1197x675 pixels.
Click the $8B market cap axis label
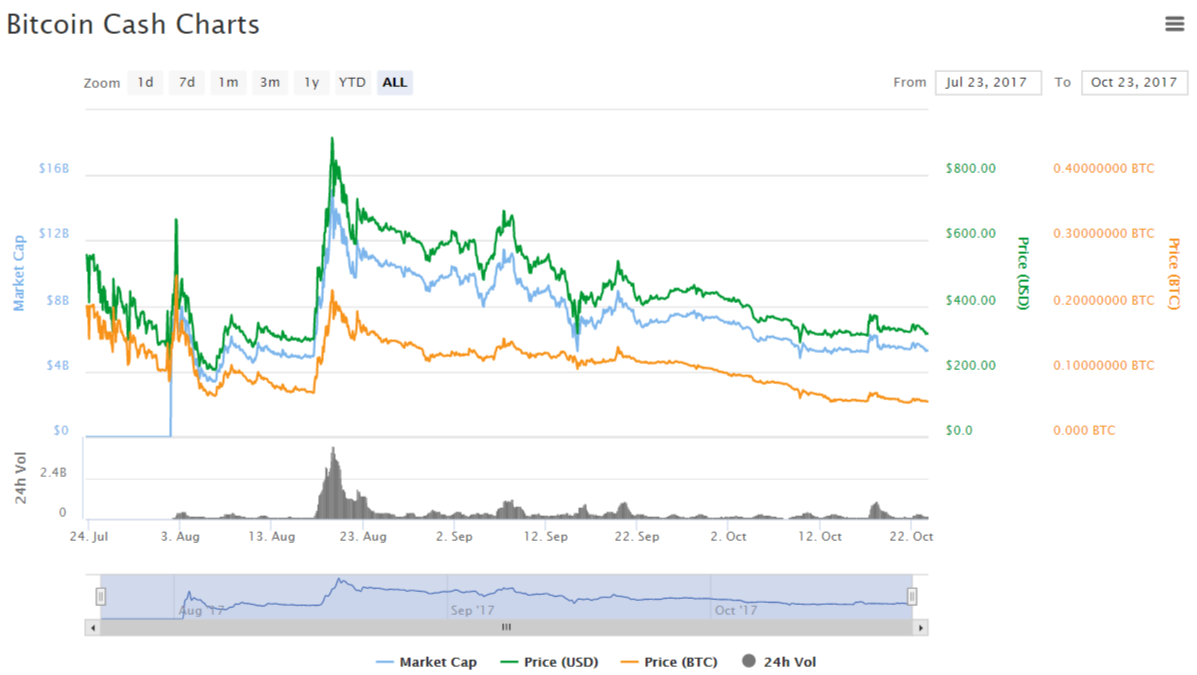58,300
